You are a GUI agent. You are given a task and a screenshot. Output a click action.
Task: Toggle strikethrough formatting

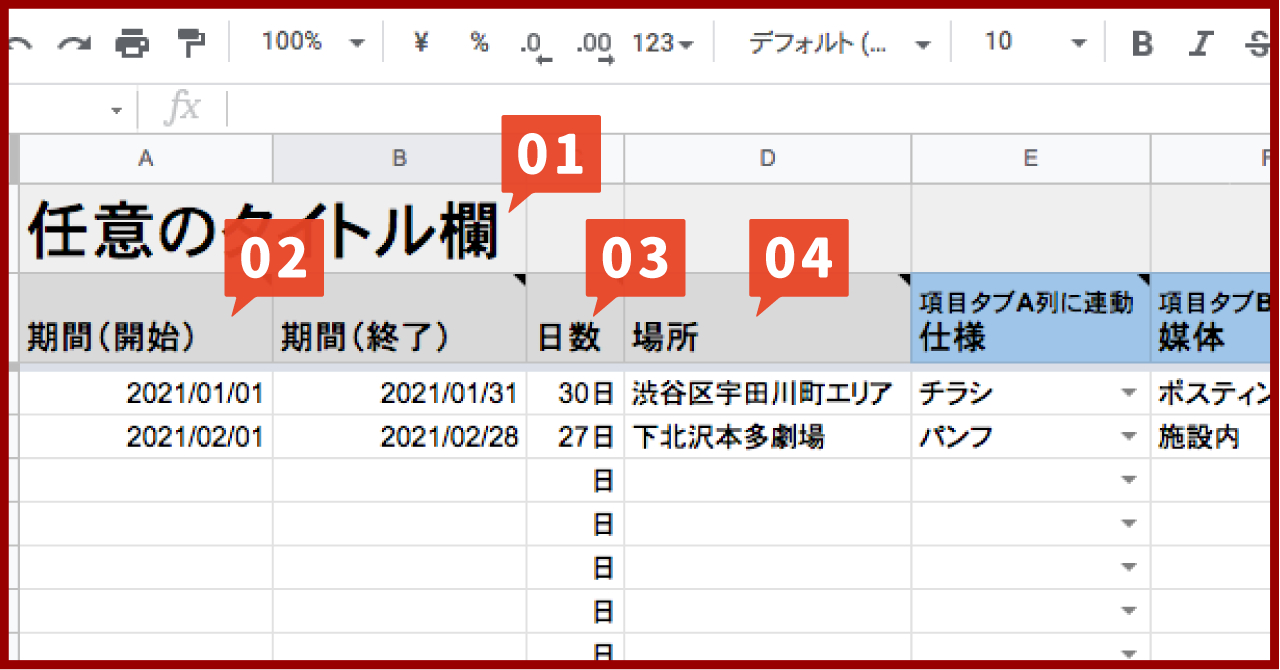1258,42
